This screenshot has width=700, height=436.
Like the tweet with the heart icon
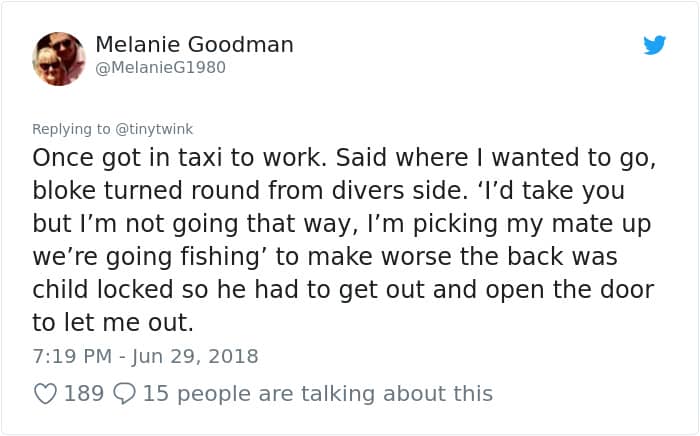point(45,394)
